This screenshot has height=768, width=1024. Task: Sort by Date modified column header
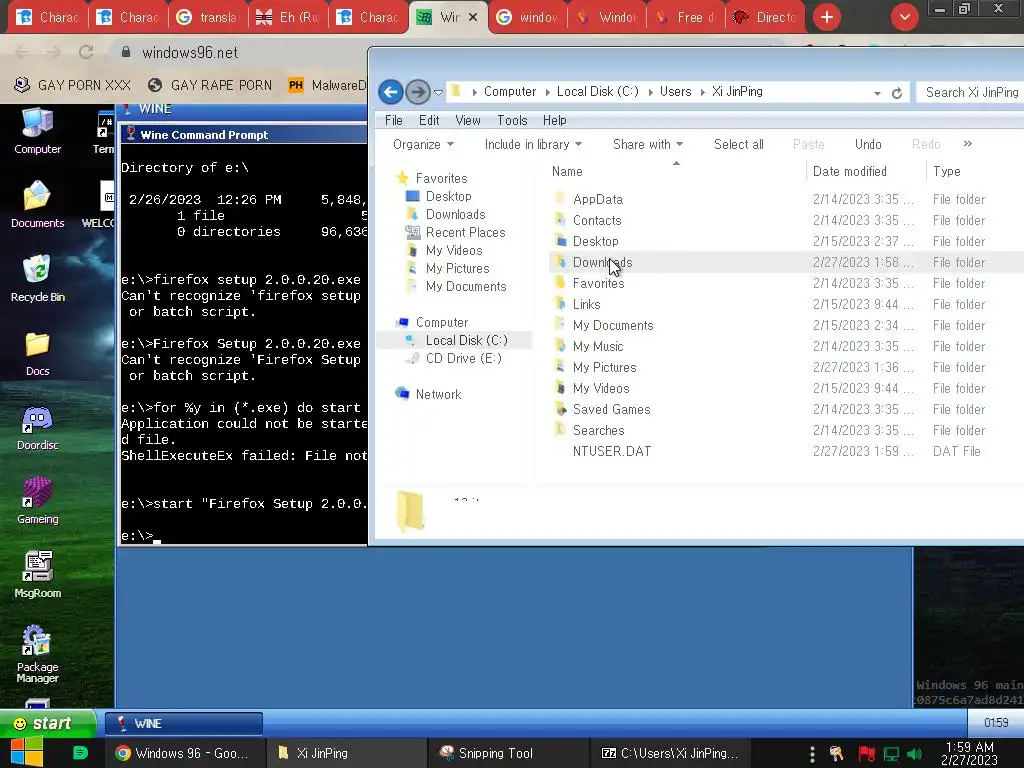click(850, 171)
